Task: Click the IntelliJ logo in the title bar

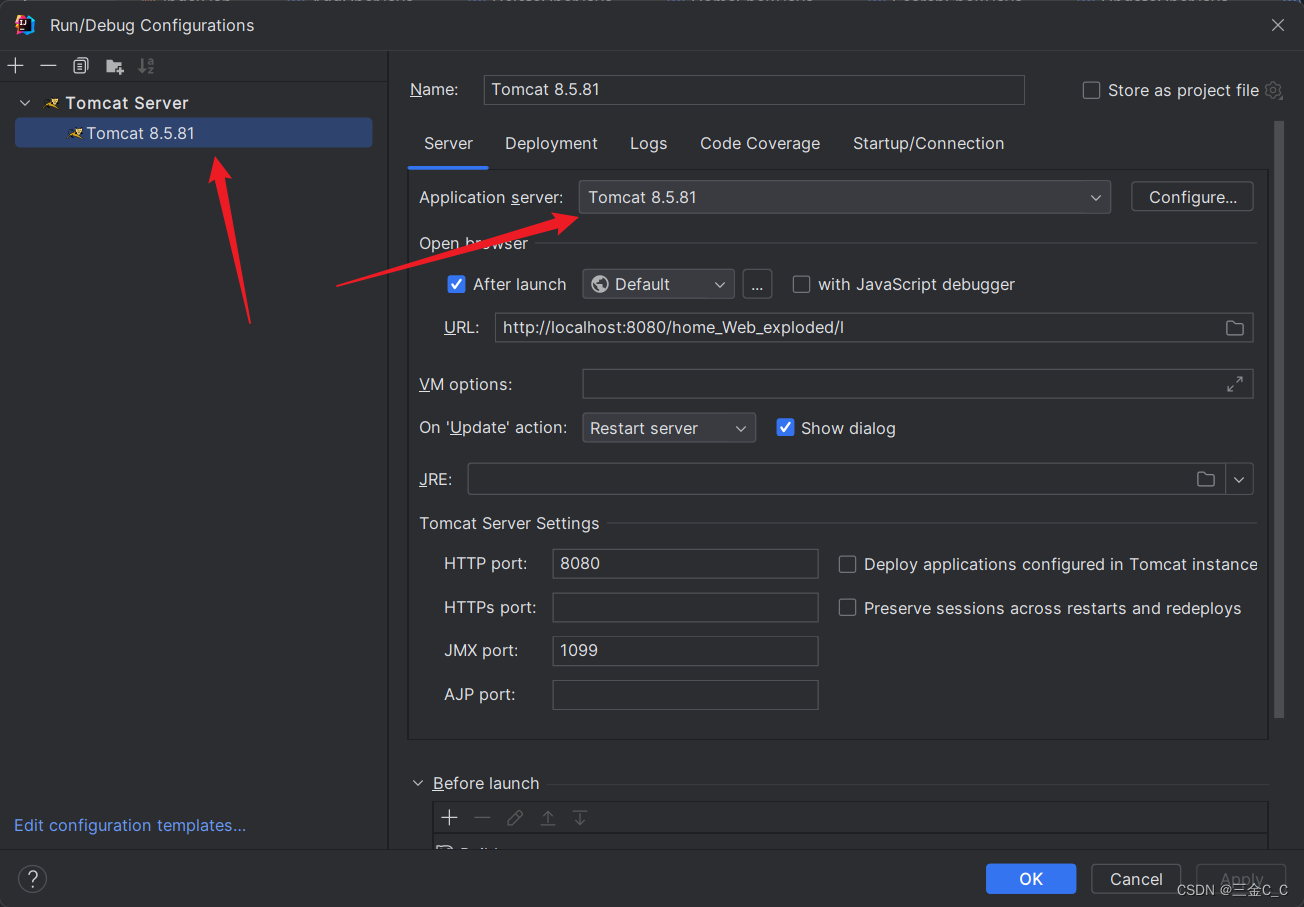Action: point(25,25)
